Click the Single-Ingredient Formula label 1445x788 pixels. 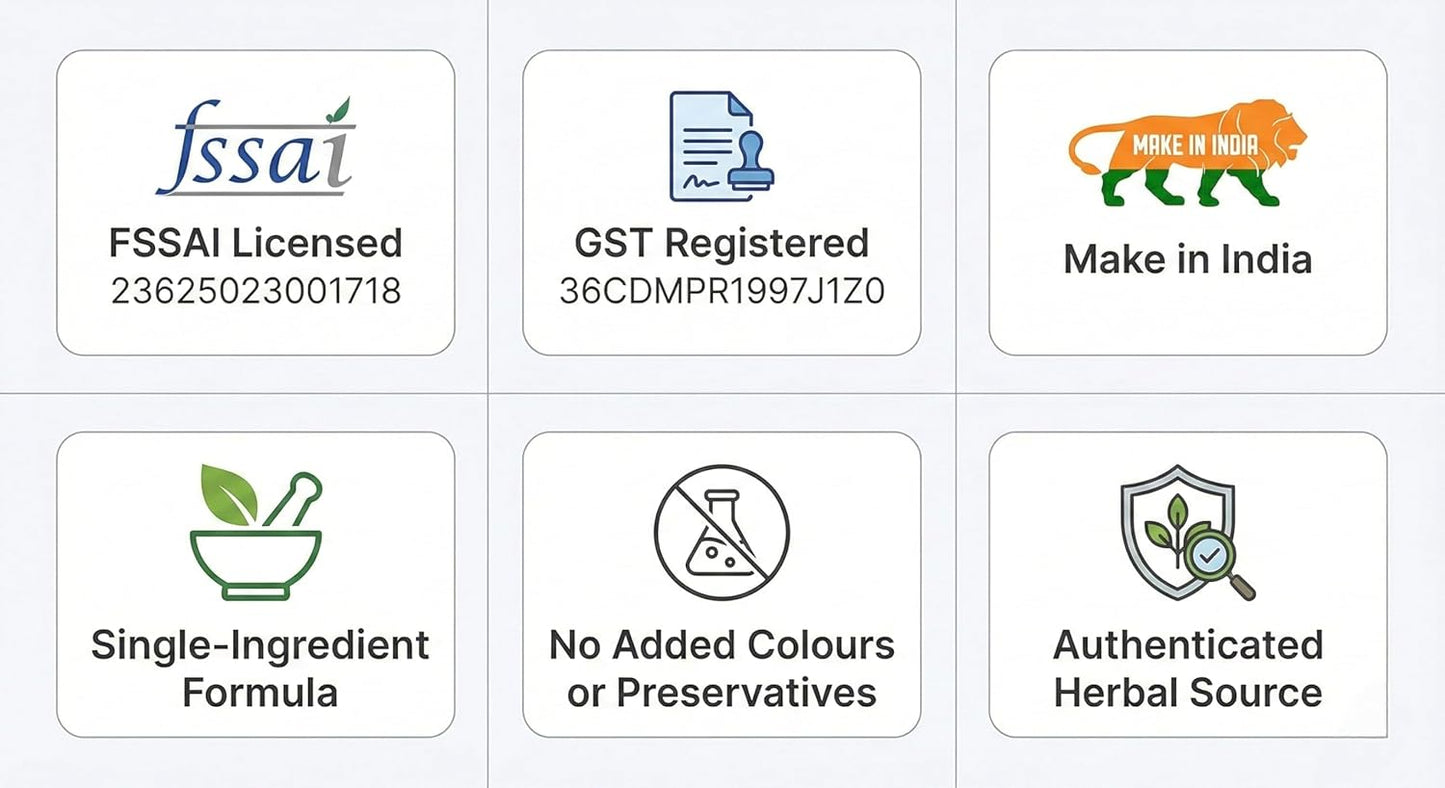(259, 668)
